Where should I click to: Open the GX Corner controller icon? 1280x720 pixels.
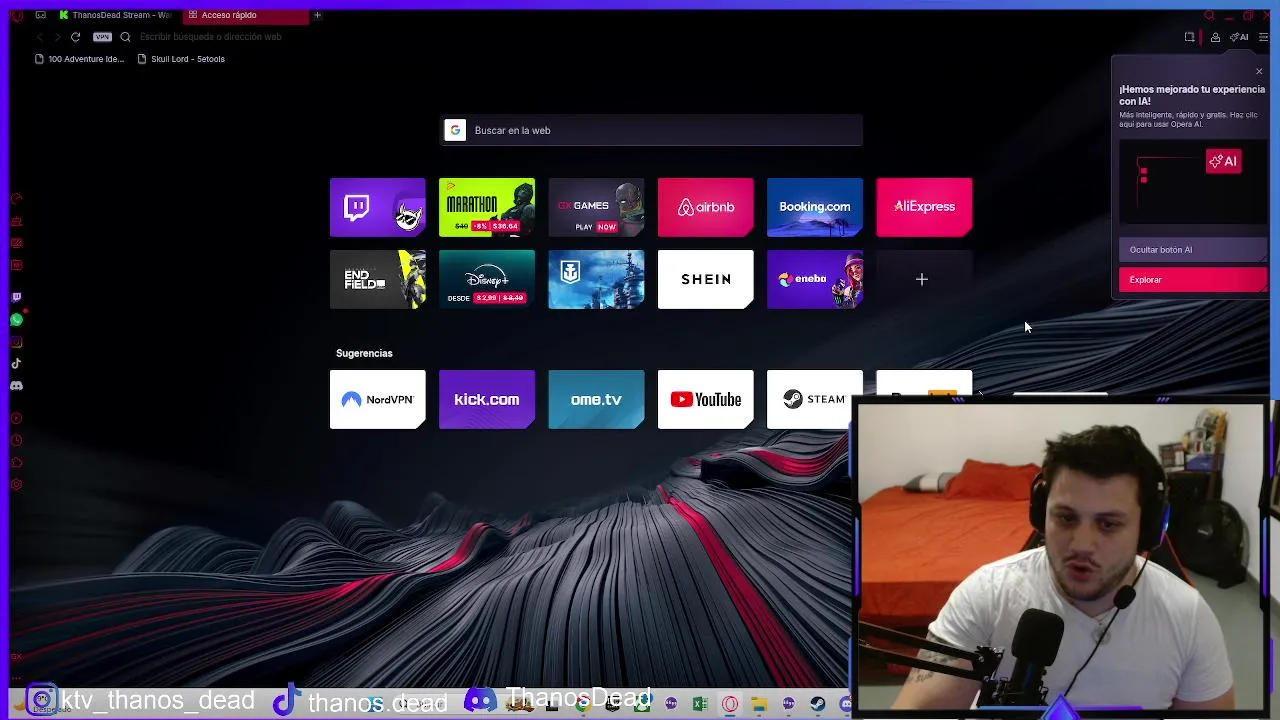point(40,15)
